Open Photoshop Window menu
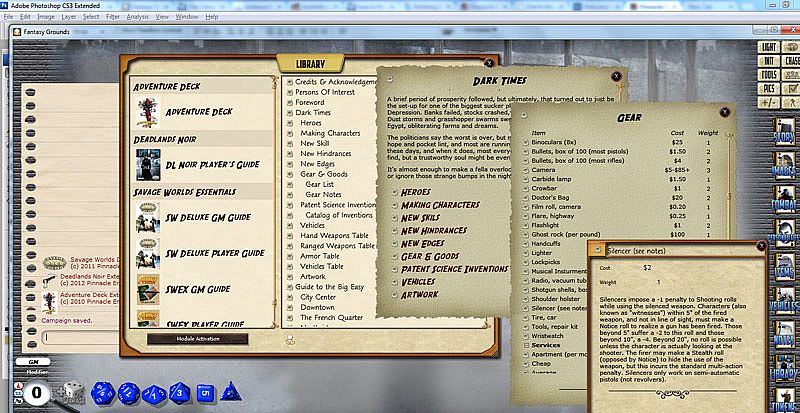Screen dimensions: 800x413 (x=187, y=17)
